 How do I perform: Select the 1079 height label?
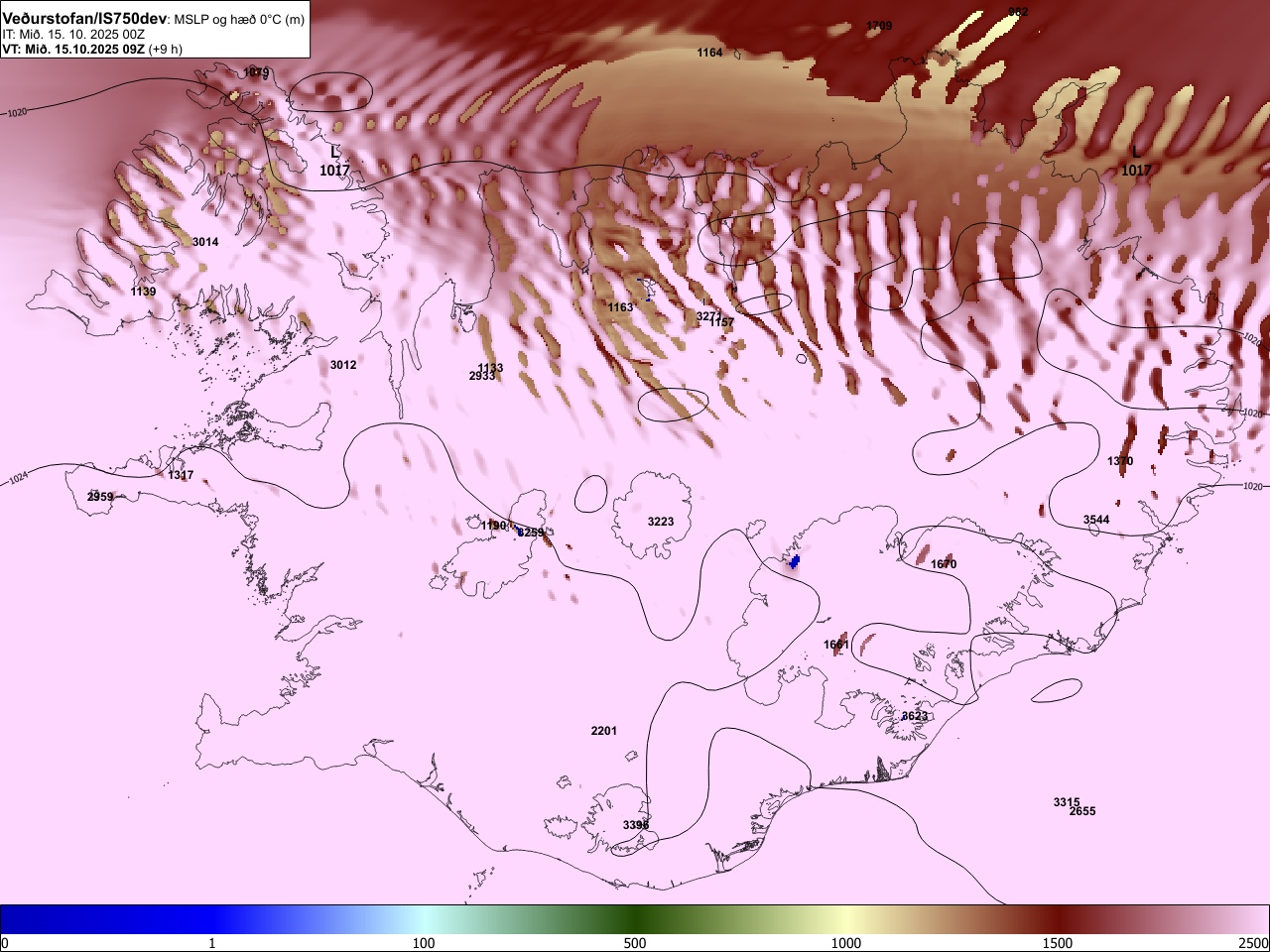256,72
